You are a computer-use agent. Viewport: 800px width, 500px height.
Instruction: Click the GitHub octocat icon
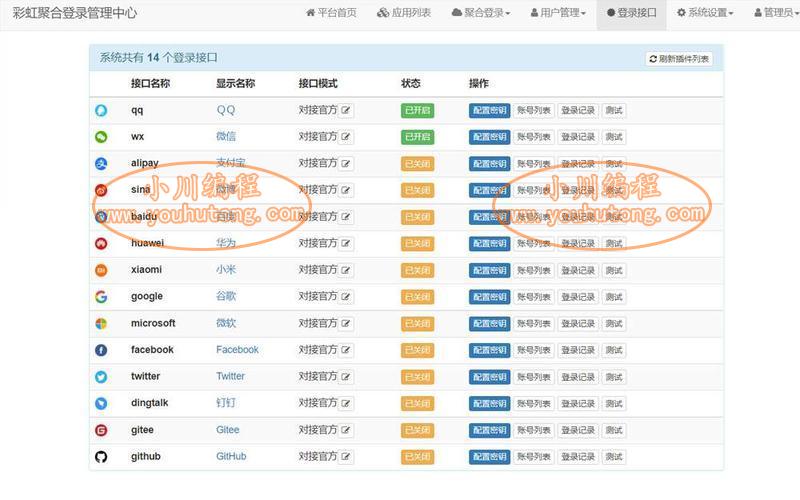coord(101,457)
